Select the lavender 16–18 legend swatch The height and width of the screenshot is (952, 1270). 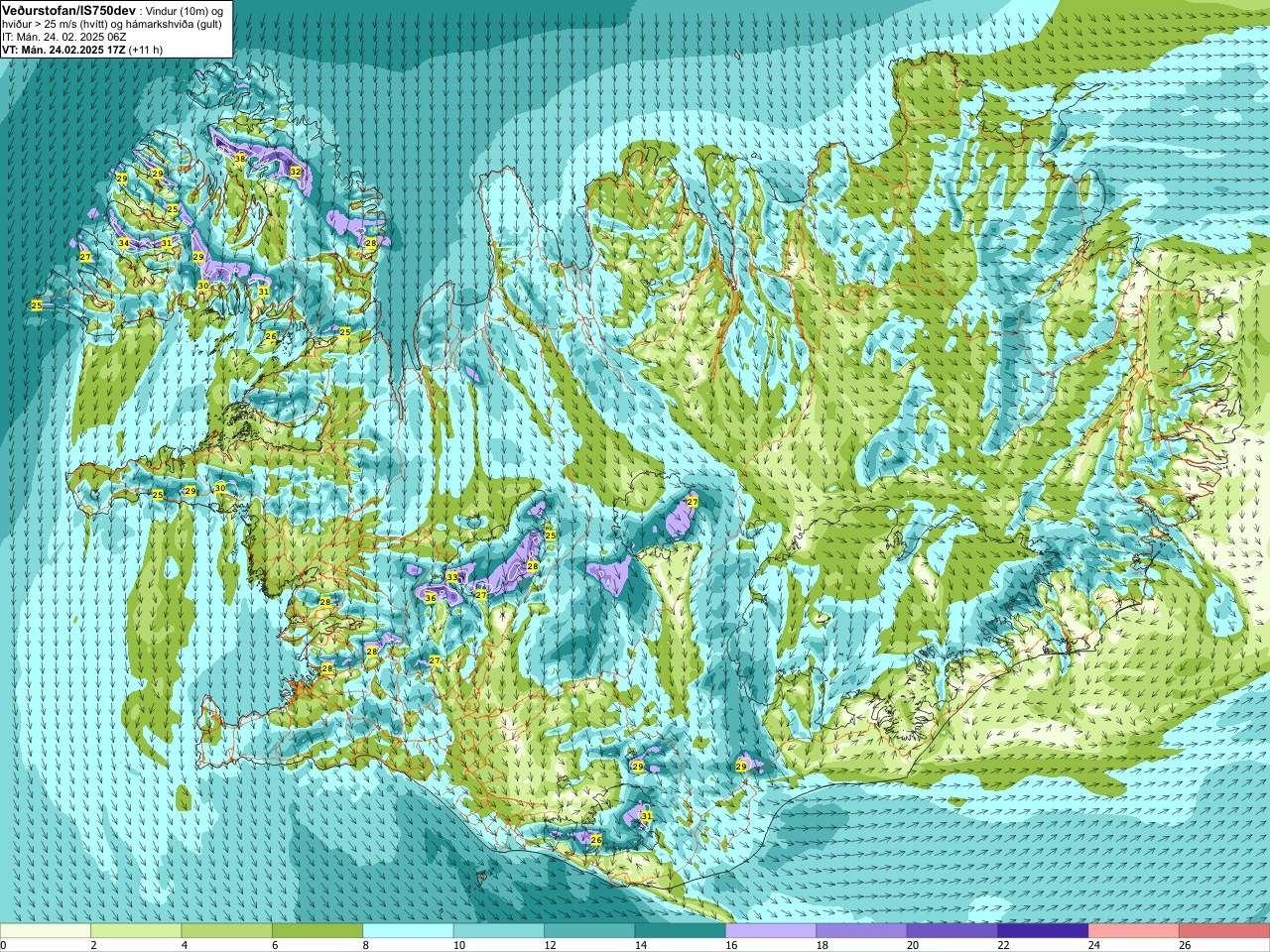tap(771, 931)
